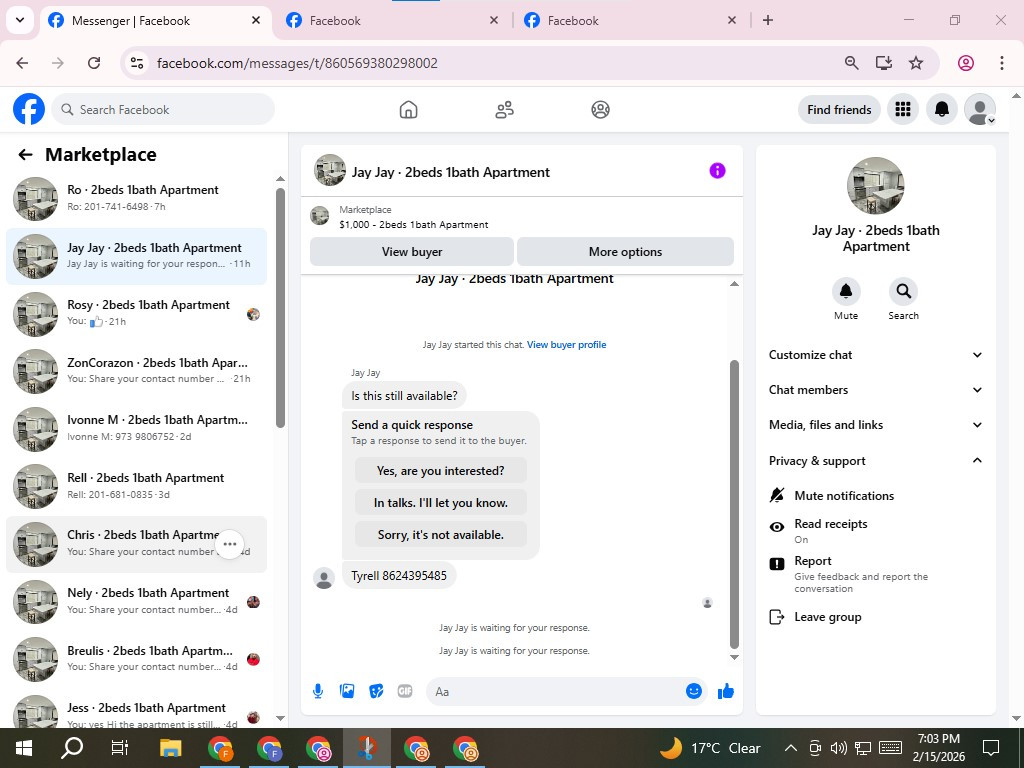This screenshot has height=768, width=1024.
Task: Send quick reply 'In talks. I'll let you know.'
Action: tap(441, 502)
